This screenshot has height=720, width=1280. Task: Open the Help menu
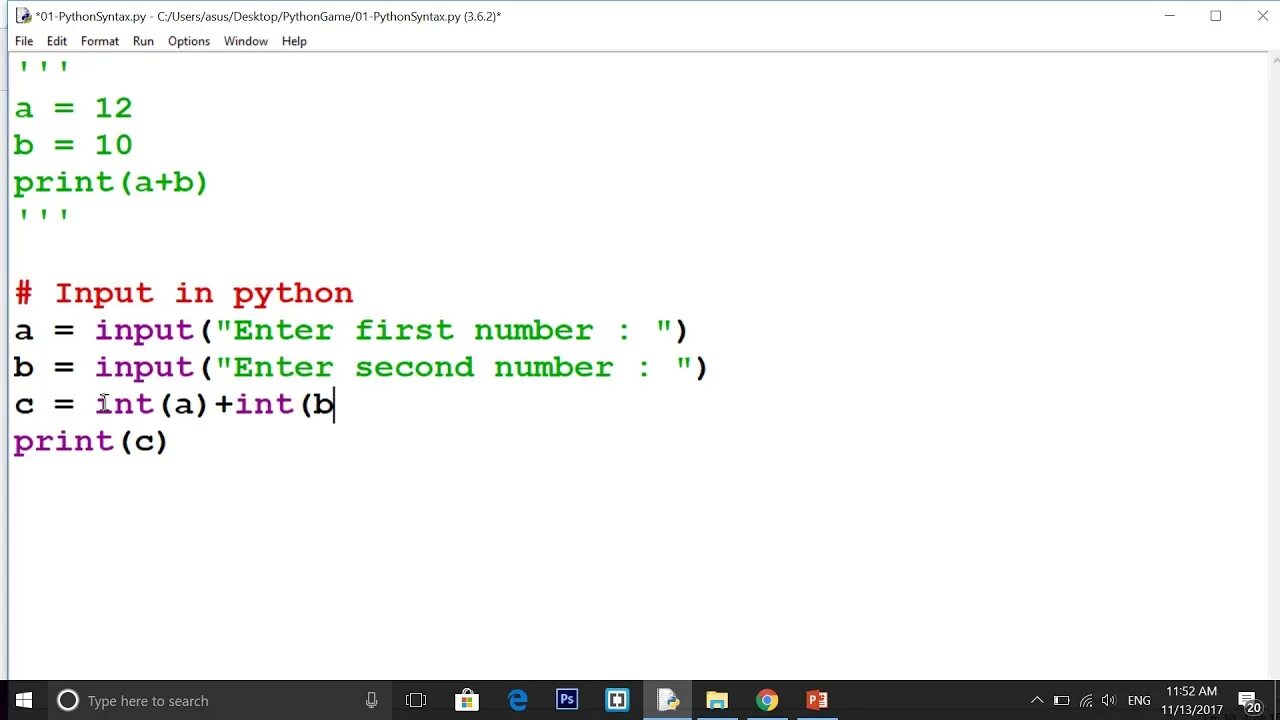pos(294,41)
